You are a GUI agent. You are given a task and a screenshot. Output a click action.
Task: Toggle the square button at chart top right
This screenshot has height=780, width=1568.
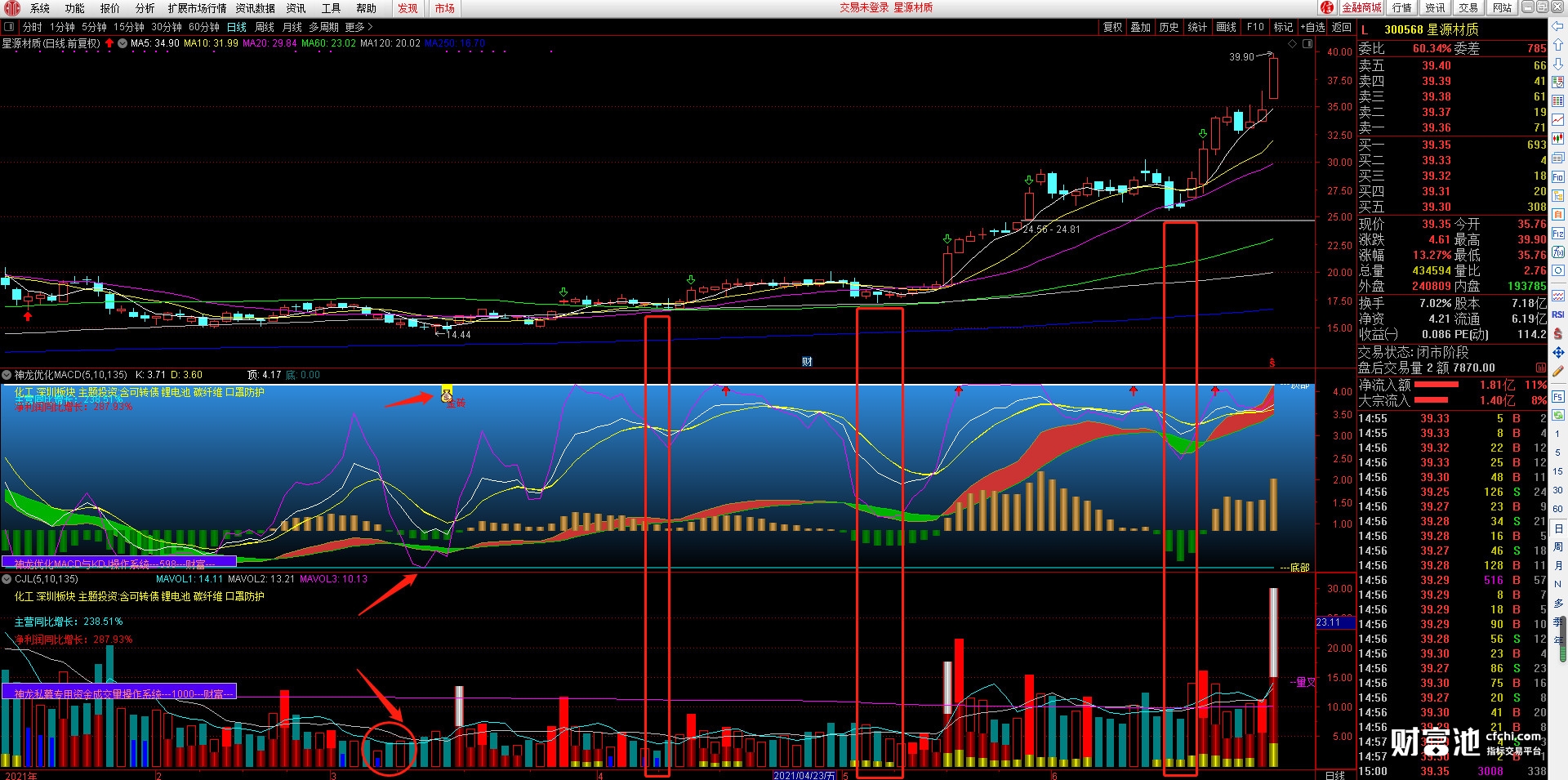click(x=1307, y=43)
